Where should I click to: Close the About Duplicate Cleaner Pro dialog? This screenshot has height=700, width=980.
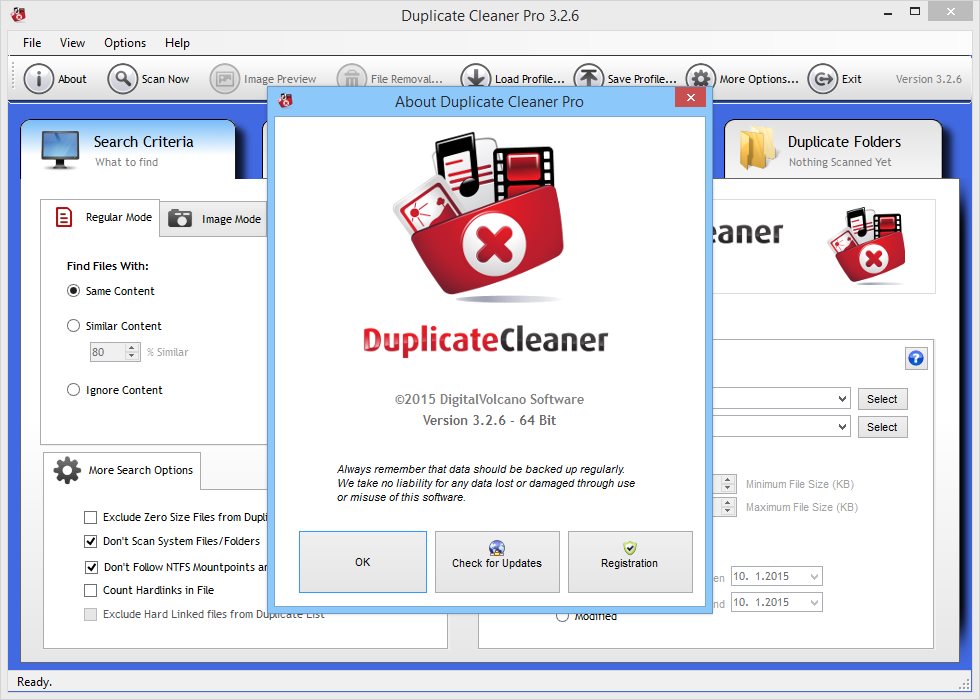pos(691,98)
